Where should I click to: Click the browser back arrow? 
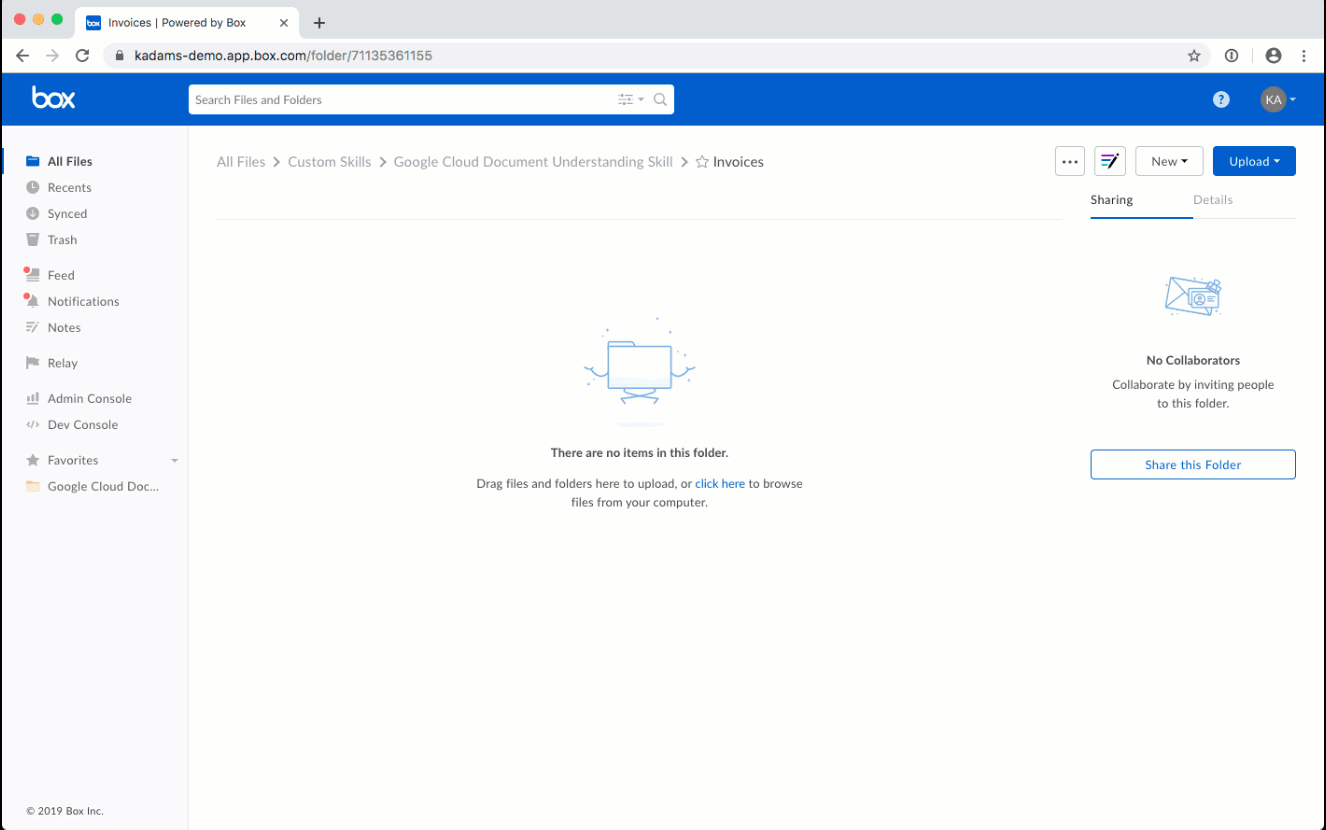[x=23, y=56]
